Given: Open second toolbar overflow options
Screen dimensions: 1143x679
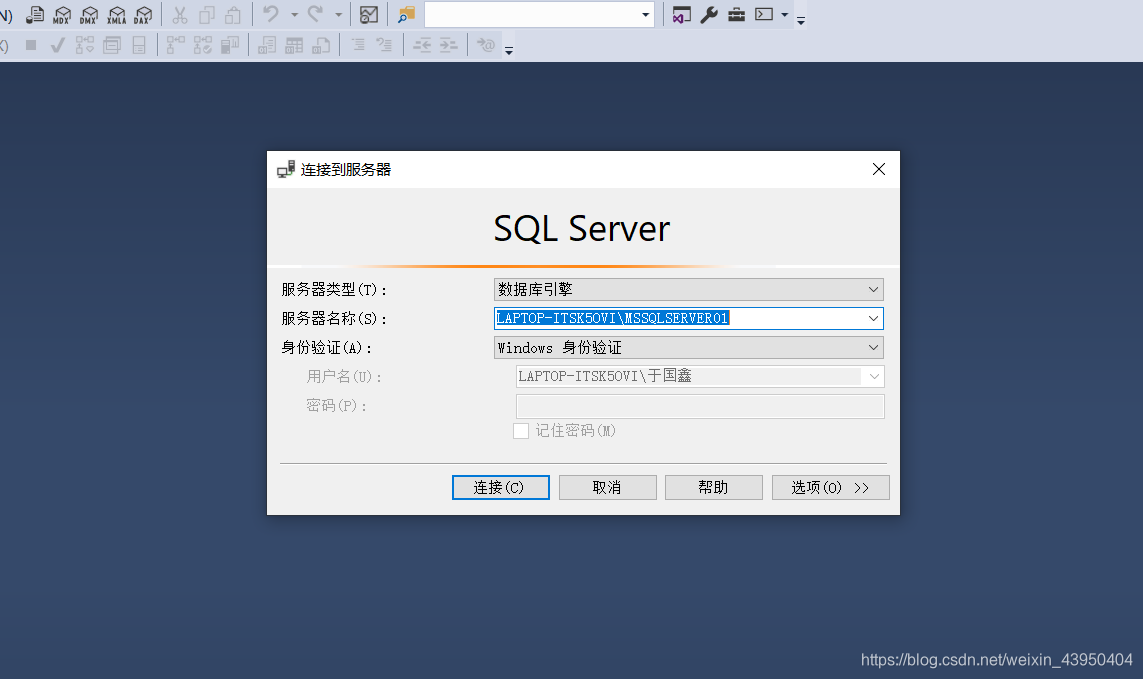Looking at the screenshot, I should (x=509, y=51).
